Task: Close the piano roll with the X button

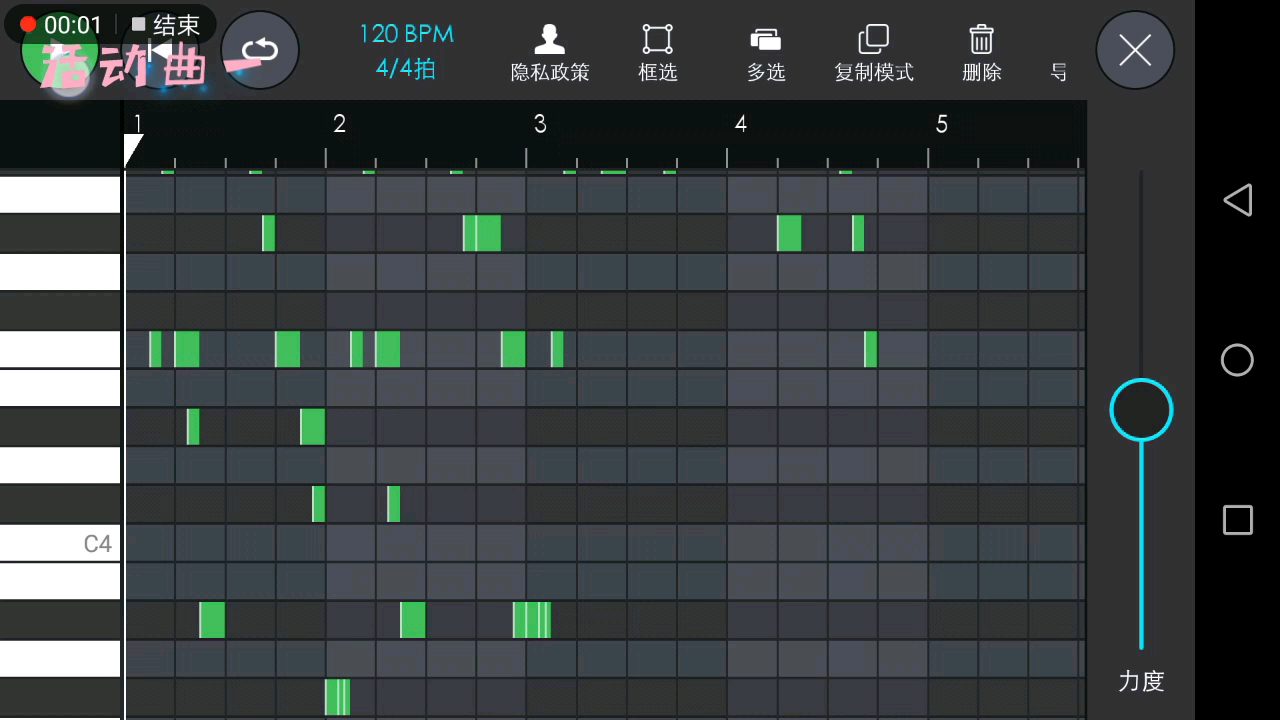Action: tap(1135, 50)
